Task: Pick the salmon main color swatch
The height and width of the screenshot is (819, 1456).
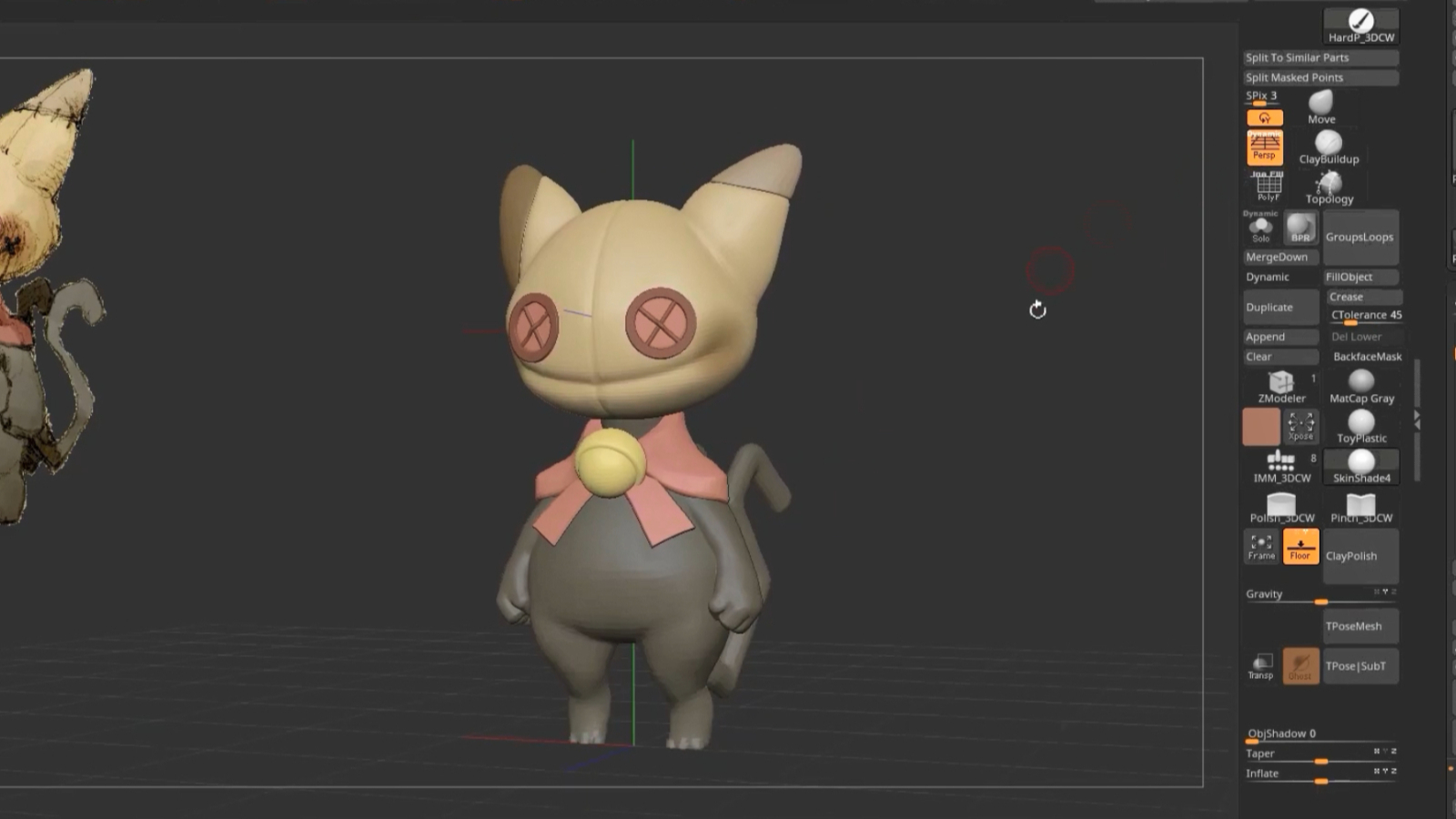Action: point(1260,427)
